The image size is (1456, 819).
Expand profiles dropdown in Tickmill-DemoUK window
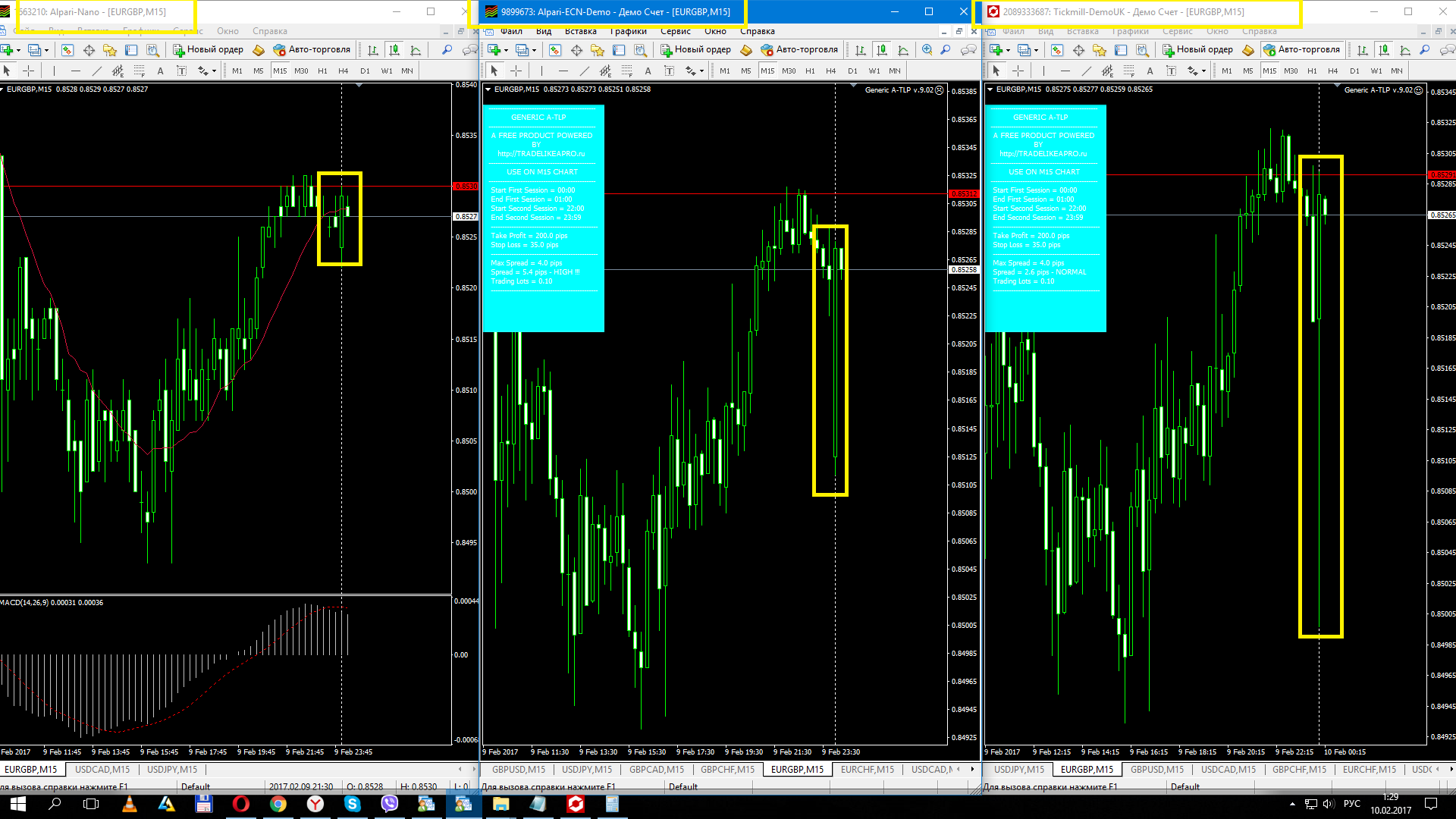click(1036, 50)
